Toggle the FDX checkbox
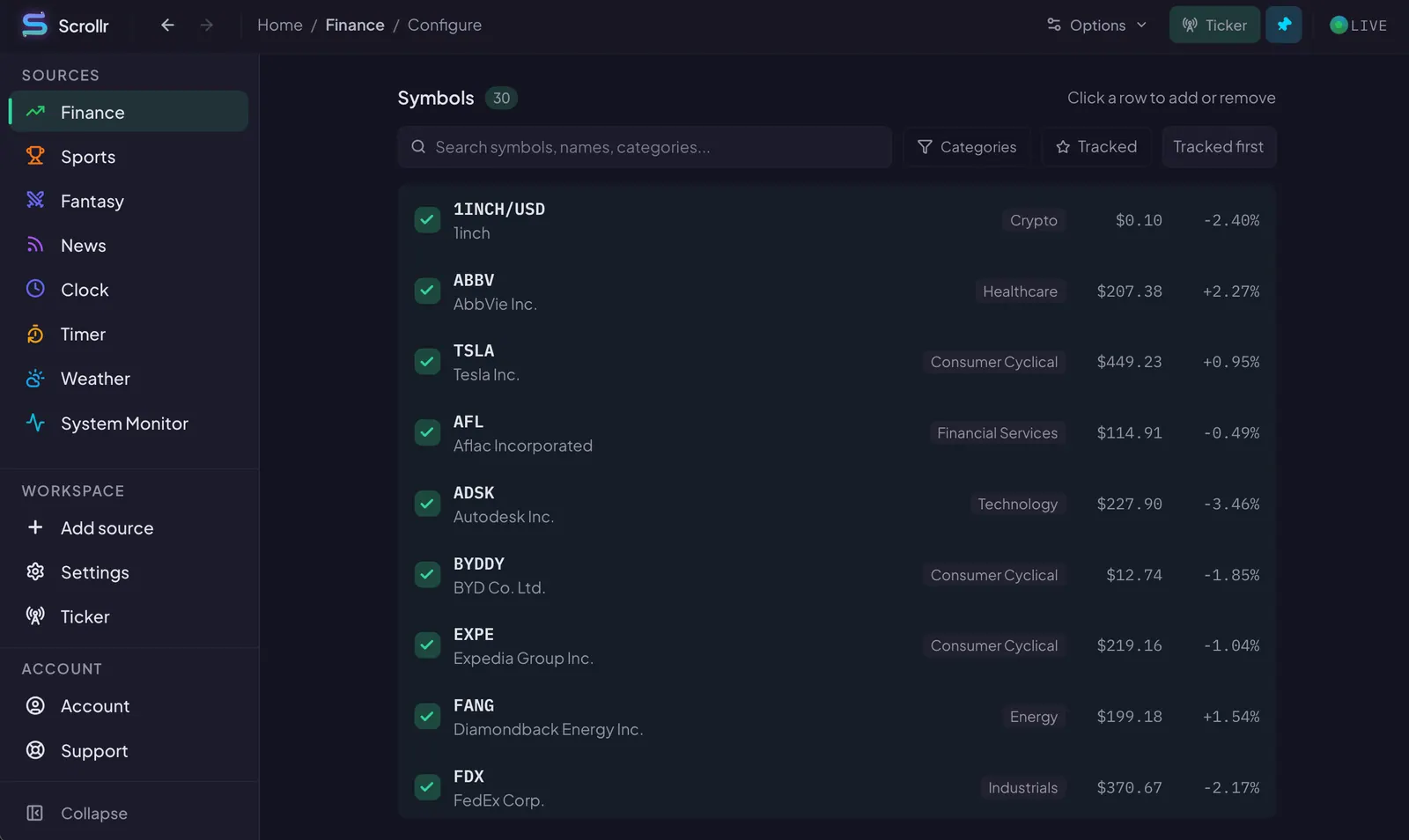Viewport: 1409px width, 840px height. [427, 787]
